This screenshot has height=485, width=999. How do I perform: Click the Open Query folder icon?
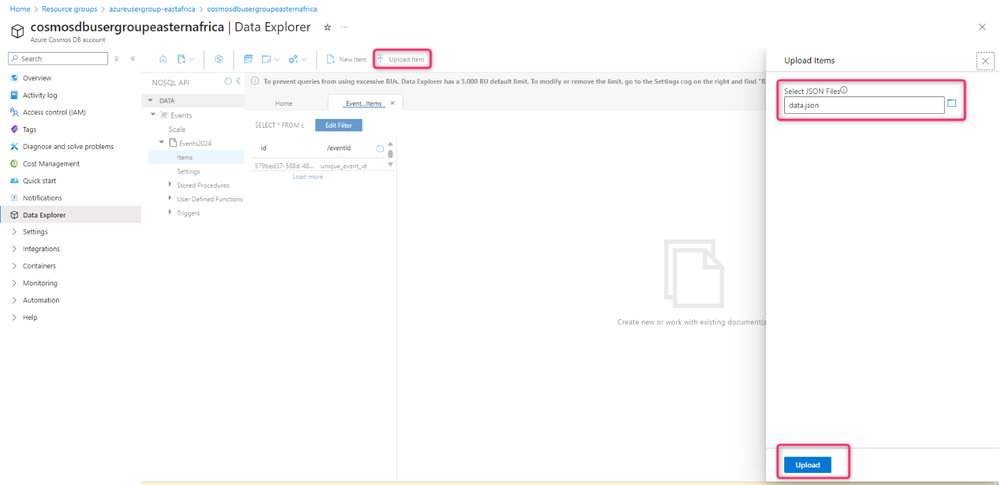tap(267, 59)
